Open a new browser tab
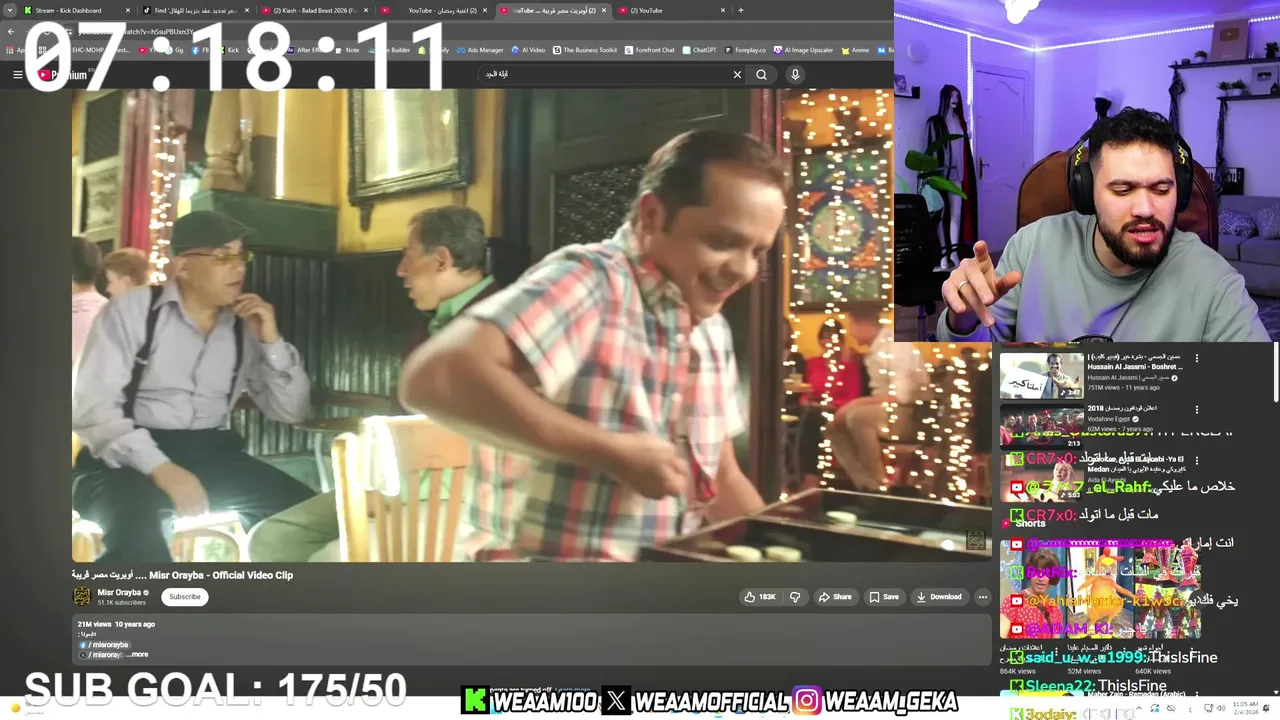 [741, 11]
